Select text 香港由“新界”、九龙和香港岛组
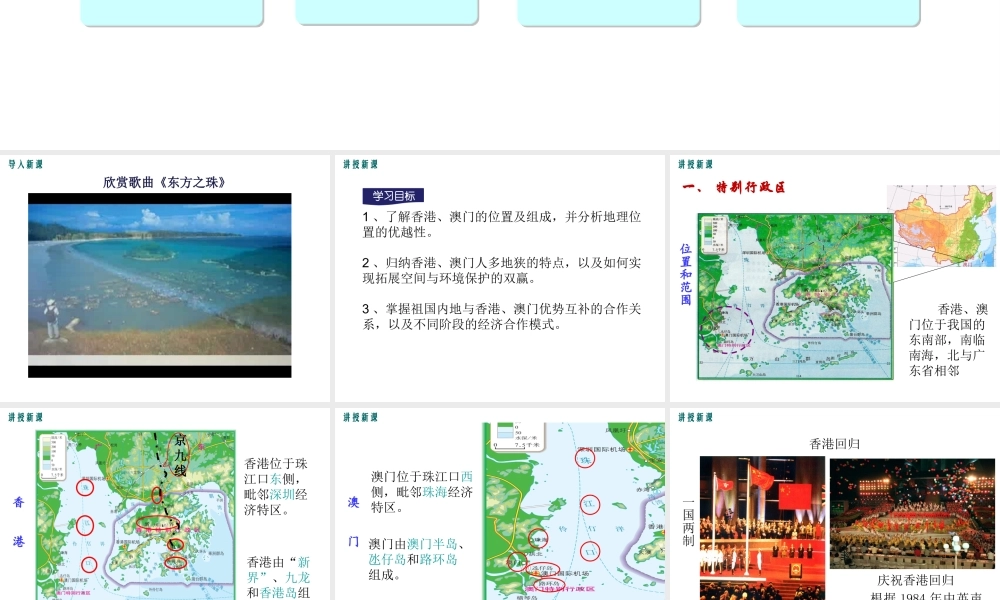1000x600 pixels. [278, 578]
